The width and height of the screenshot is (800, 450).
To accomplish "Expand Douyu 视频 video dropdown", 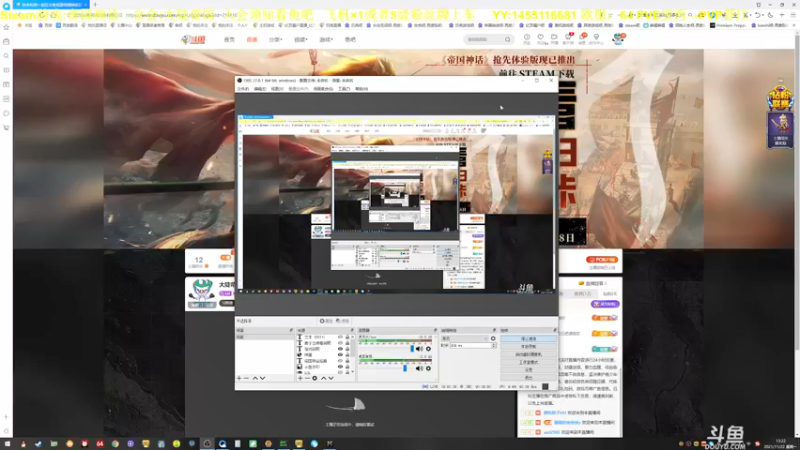I will [301, 39].
